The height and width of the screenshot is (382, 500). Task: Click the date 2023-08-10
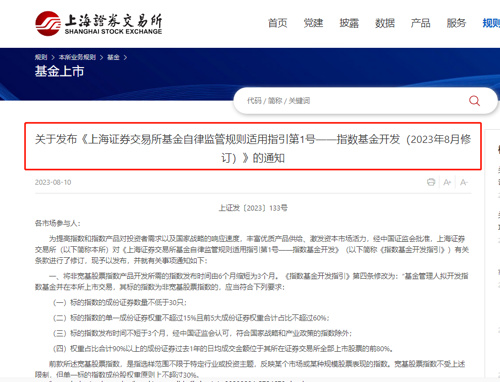(x=53, y=182)
